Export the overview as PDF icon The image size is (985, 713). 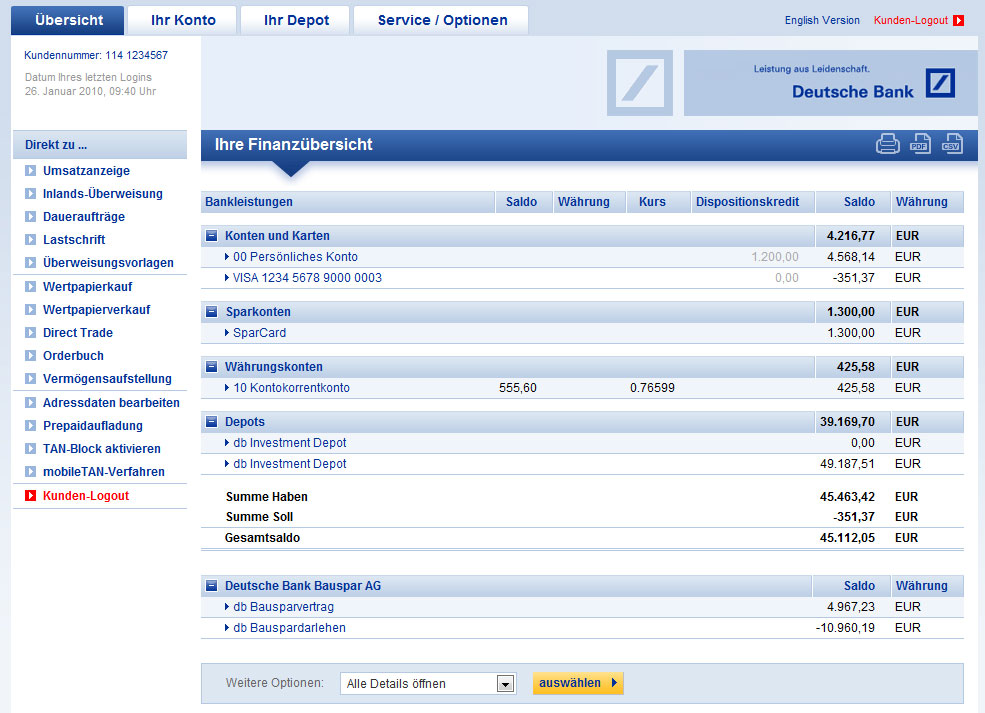(x=920, y=143)
